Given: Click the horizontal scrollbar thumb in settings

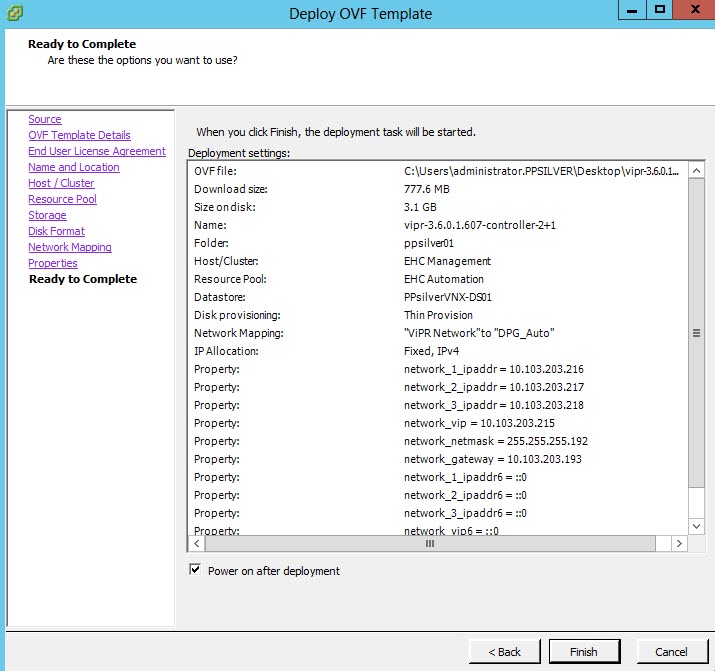Looking at the screenshot, I should (430, 543).
